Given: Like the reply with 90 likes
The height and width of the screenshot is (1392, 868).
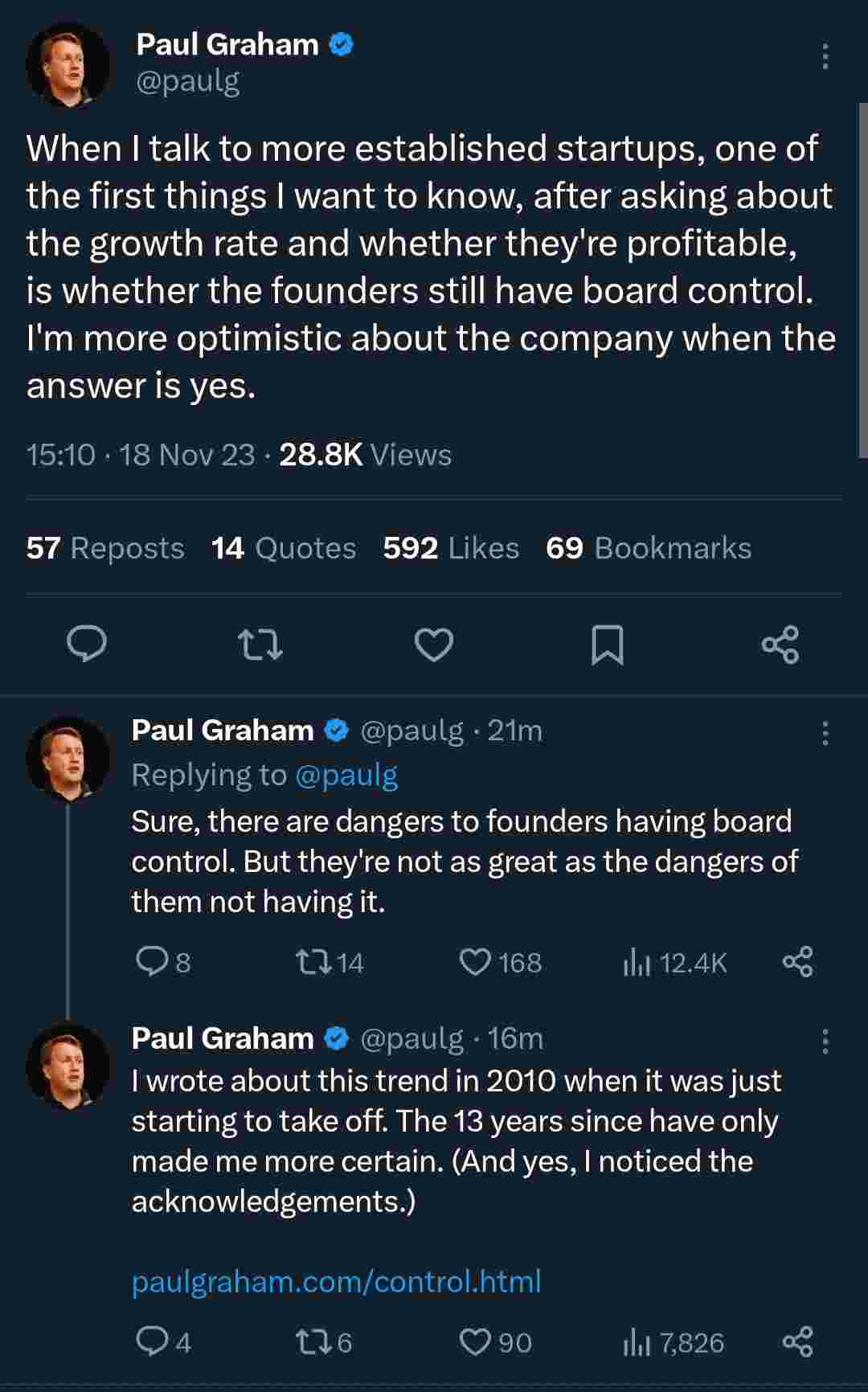Looking at the screenshot, I should pyautogui.click(x=475, y=1342).
